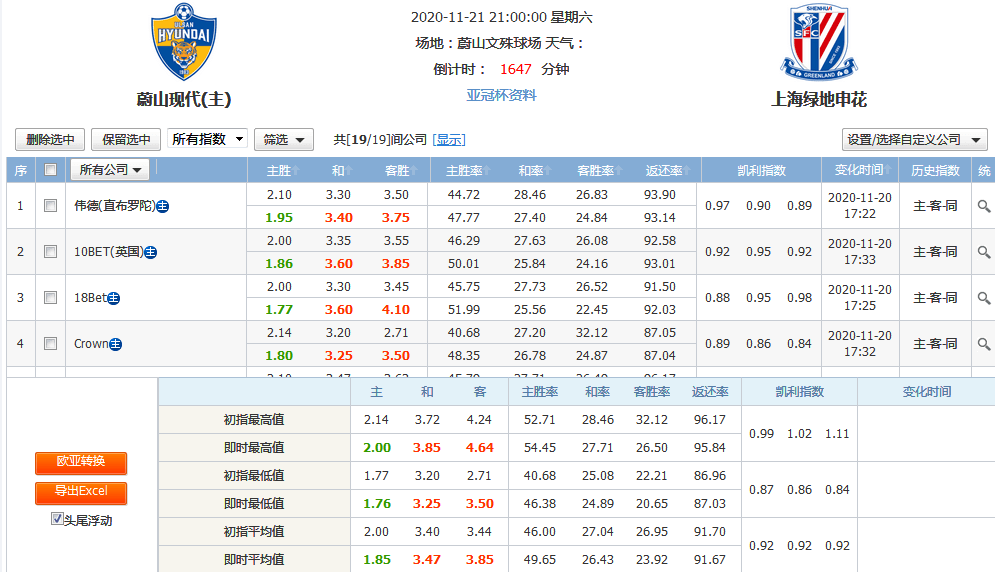Click Shanghai Shenhua team crest
995x572 pixels.
tap(819, 43)
